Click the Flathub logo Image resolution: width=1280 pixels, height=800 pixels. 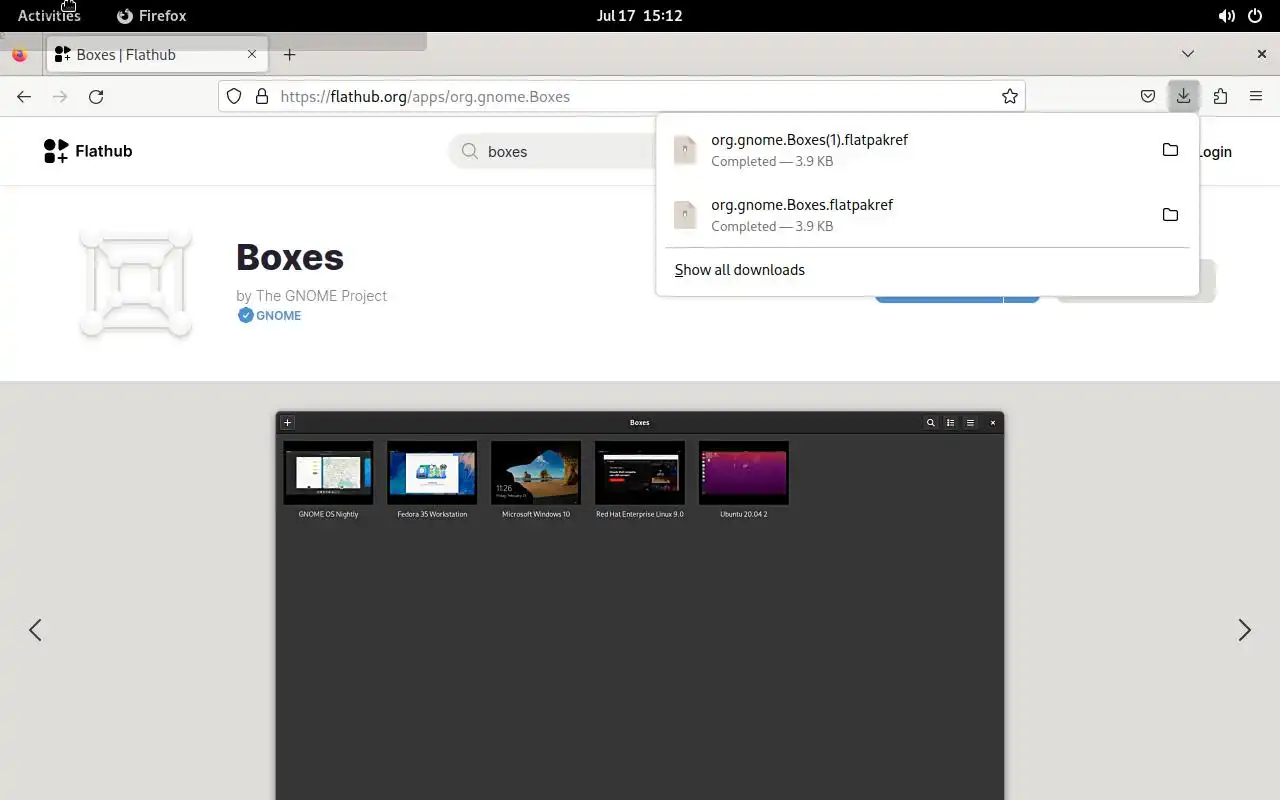88,151
